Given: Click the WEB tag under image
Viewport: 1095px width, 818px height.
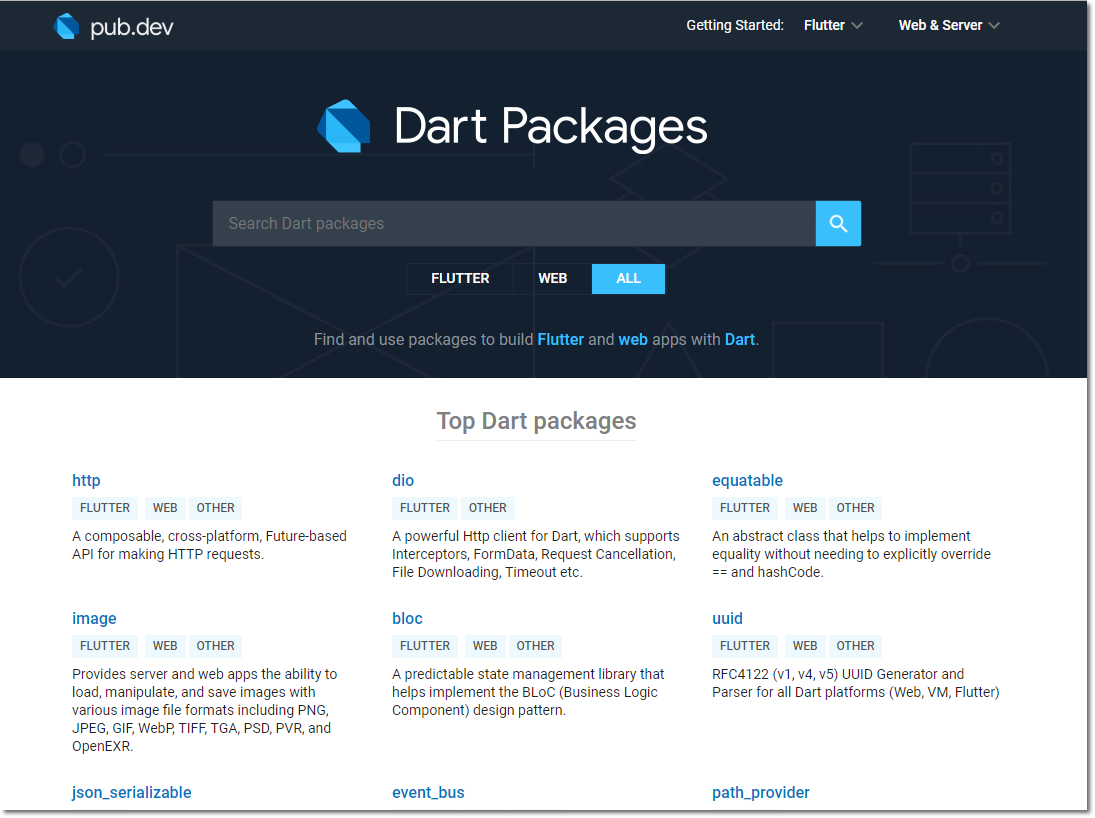Looking at the screenshot, I should [165, 646].
